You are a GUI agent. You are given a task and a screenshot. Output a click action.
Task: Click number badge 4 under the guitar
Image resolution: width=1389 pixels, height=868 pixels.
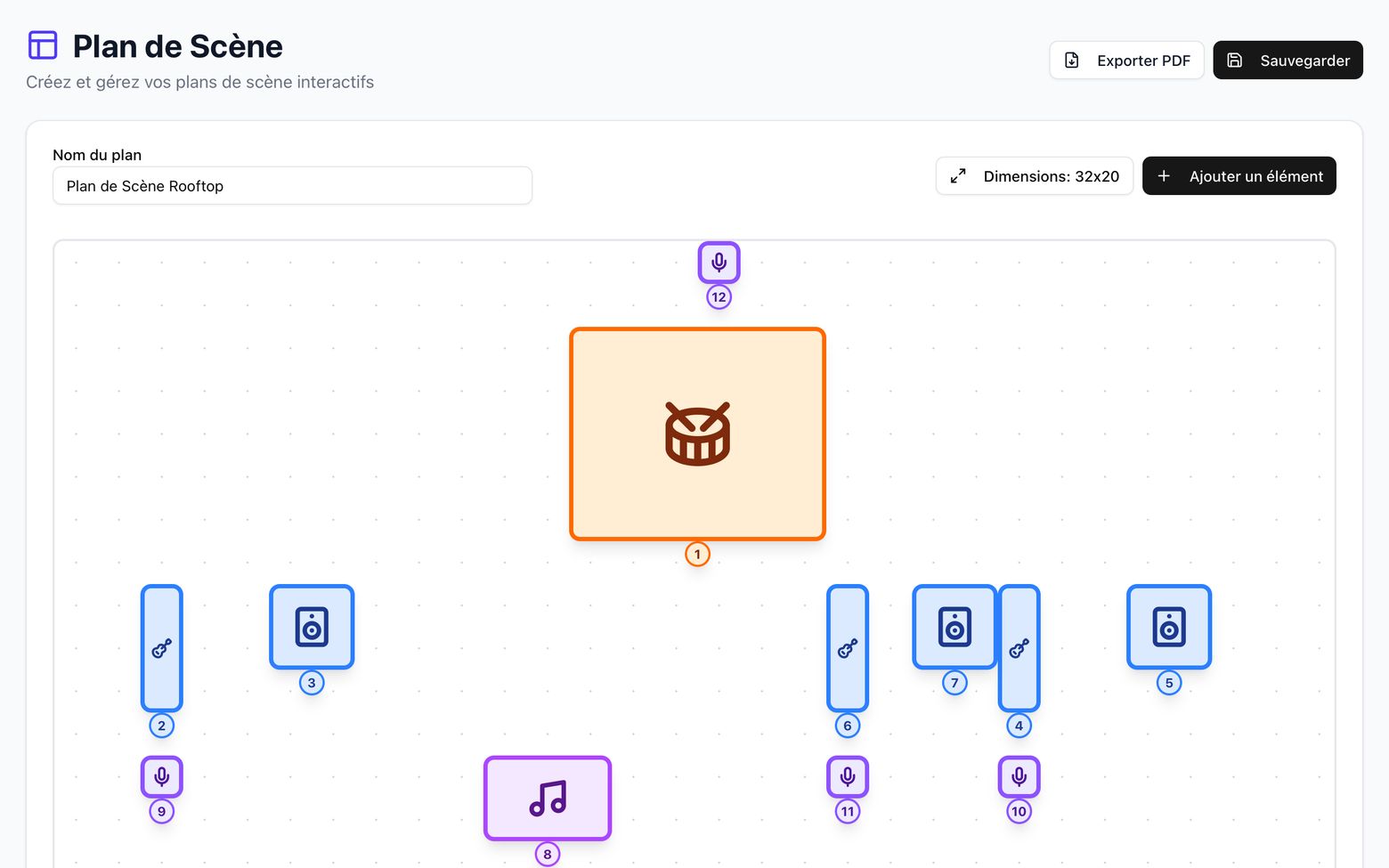[1019, 726]
